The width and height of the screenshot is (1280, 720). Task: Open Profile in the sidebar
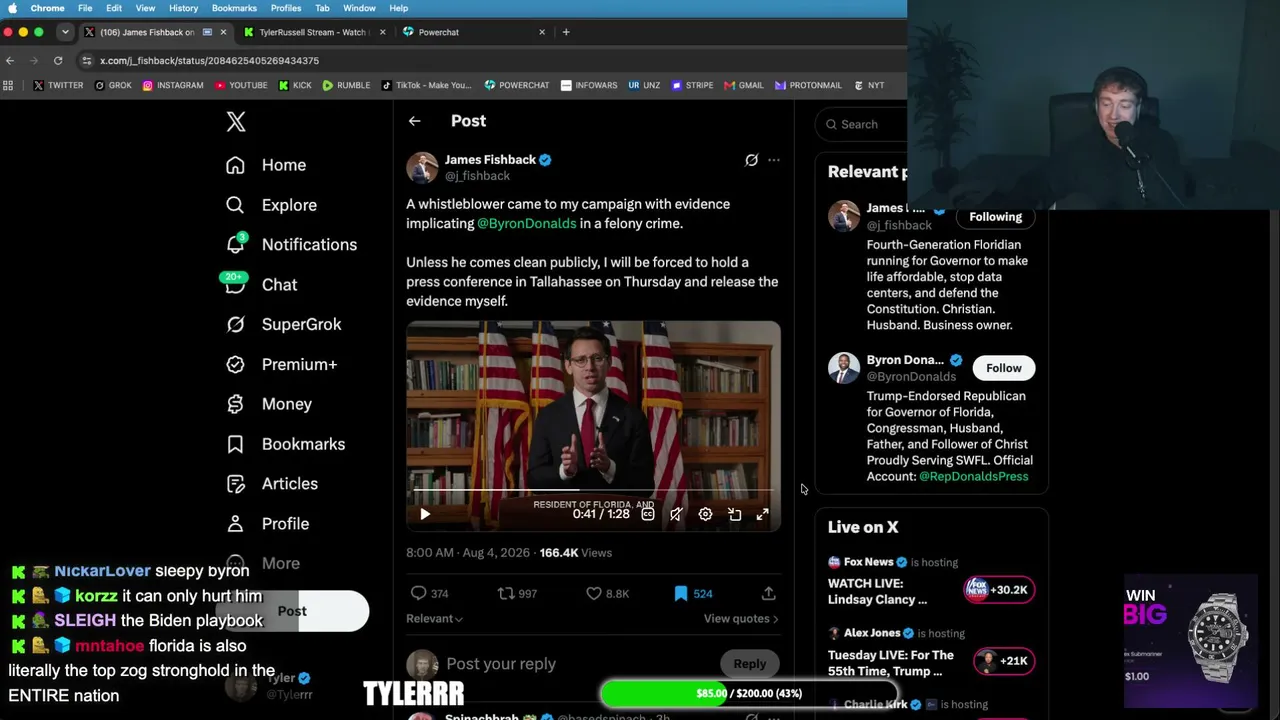267,524
